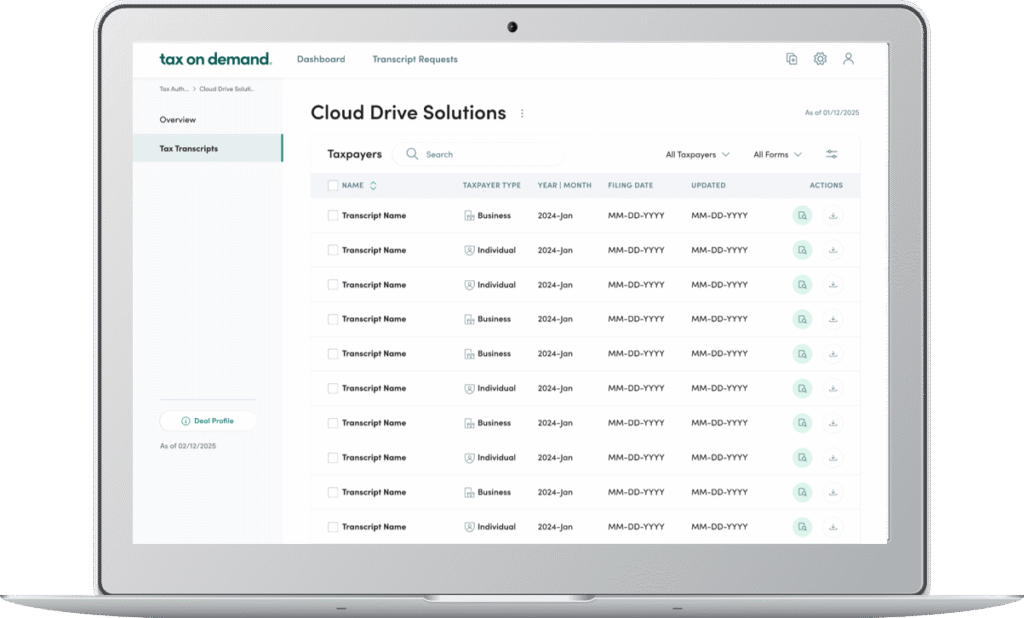Open settings via the gear icon
This screenshot has height=618, width=1024.
click(820, 59)
